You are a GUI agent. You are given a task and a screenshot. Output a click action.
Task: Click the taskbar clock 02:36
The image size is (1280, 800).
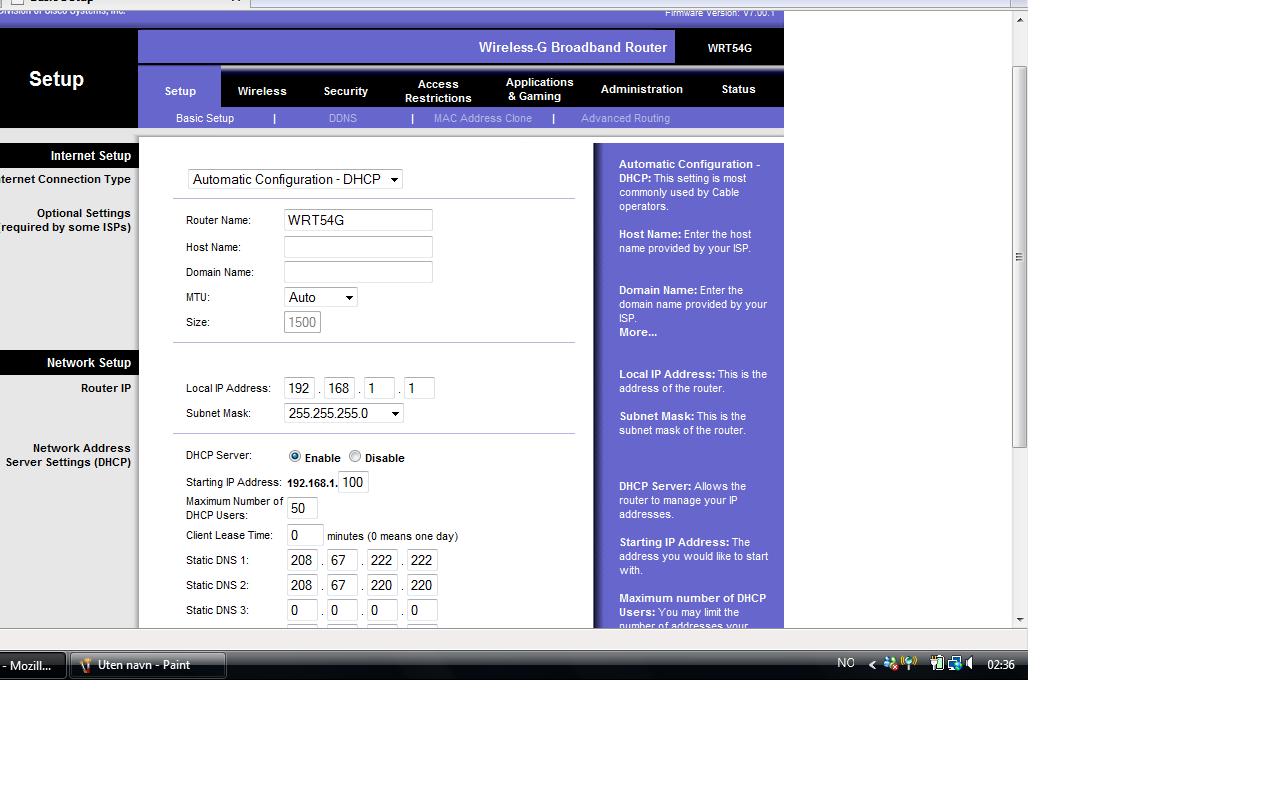click(1001, 664)
